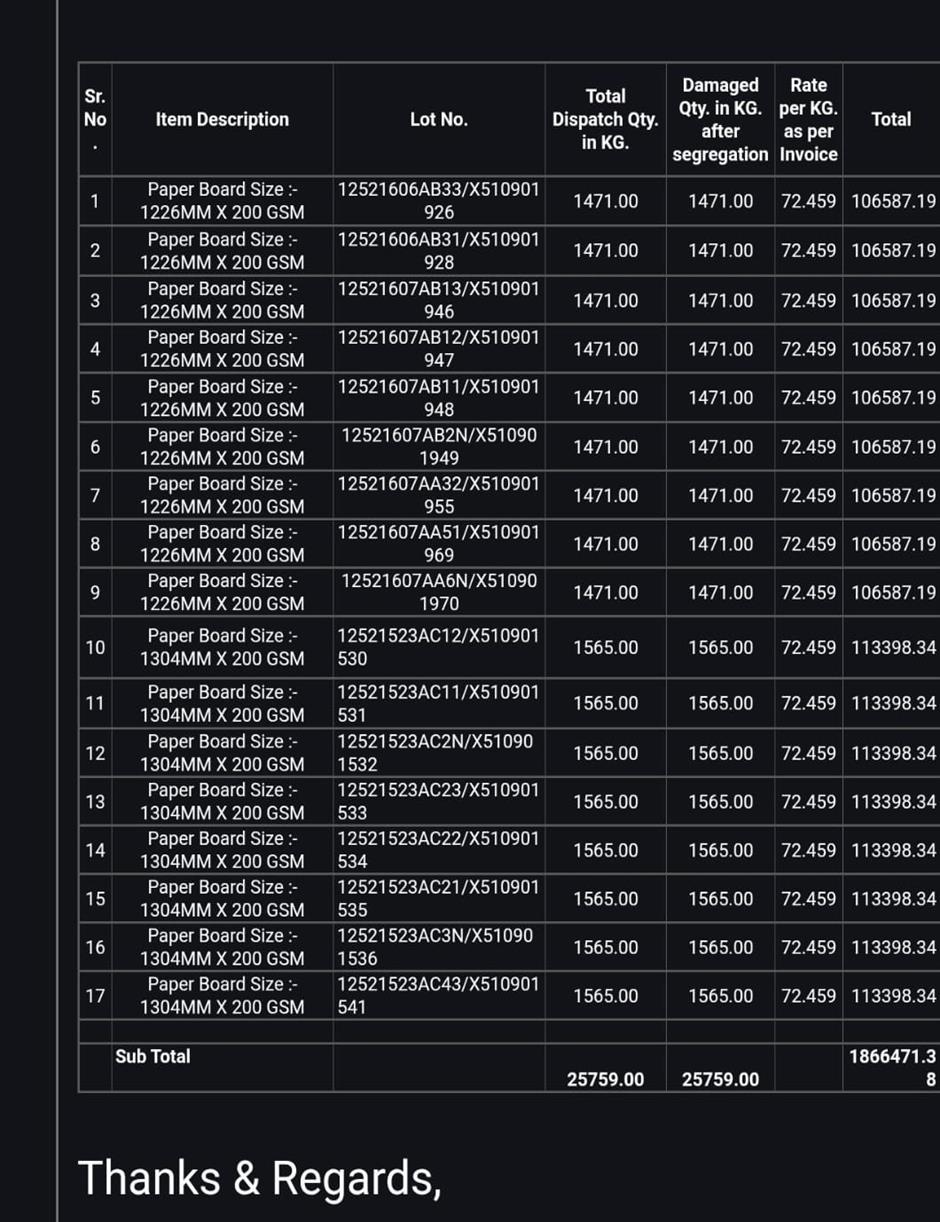Click subtotal dispatch quantity 25759.00
Viewport: 940px width, 1222px height.
pyautogui.click(x=605, y=1079)
